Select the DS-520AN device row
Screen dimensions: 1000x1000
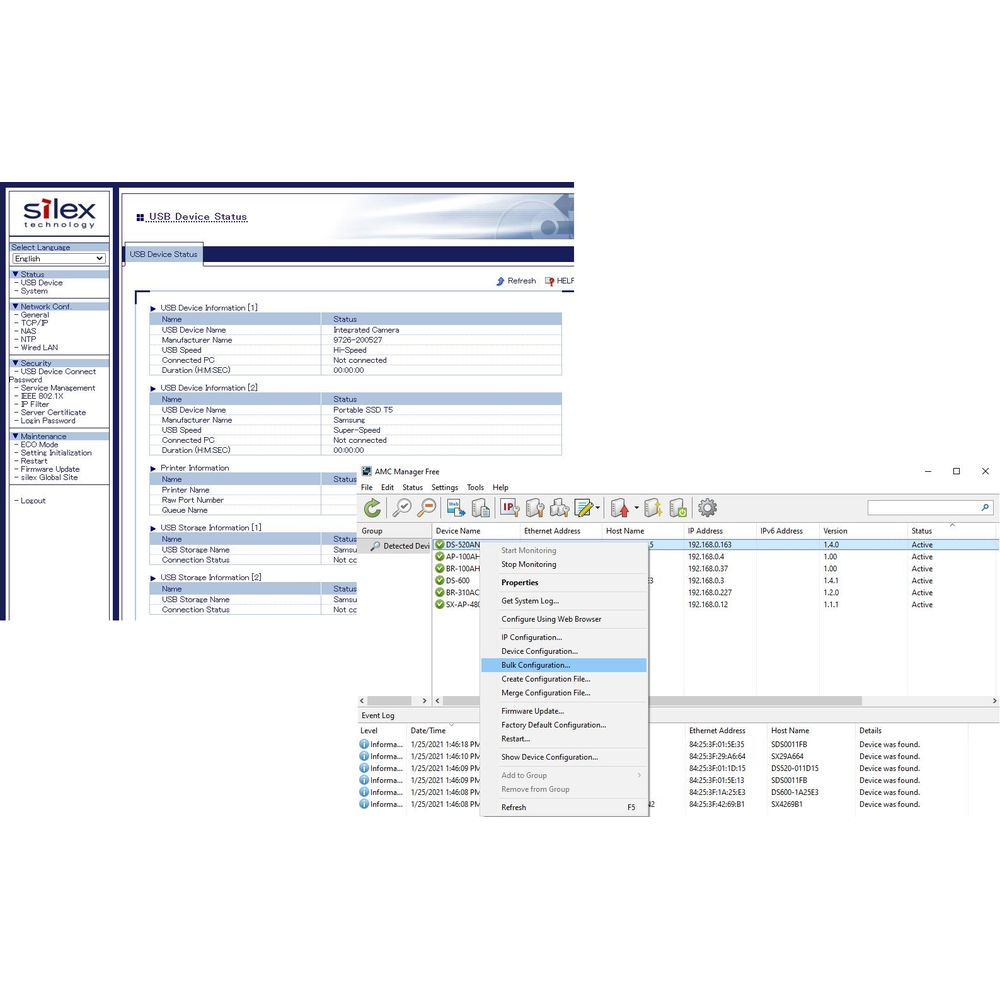(716, 545)
